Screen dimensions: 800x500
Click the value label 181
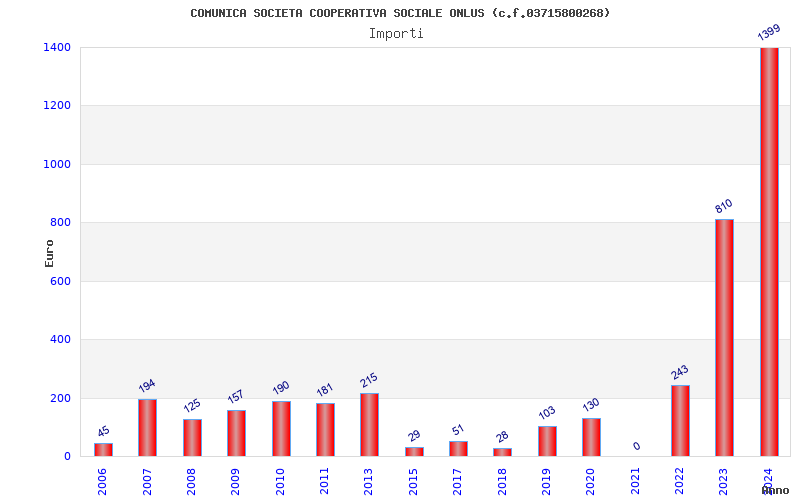[x=324, y=390]
